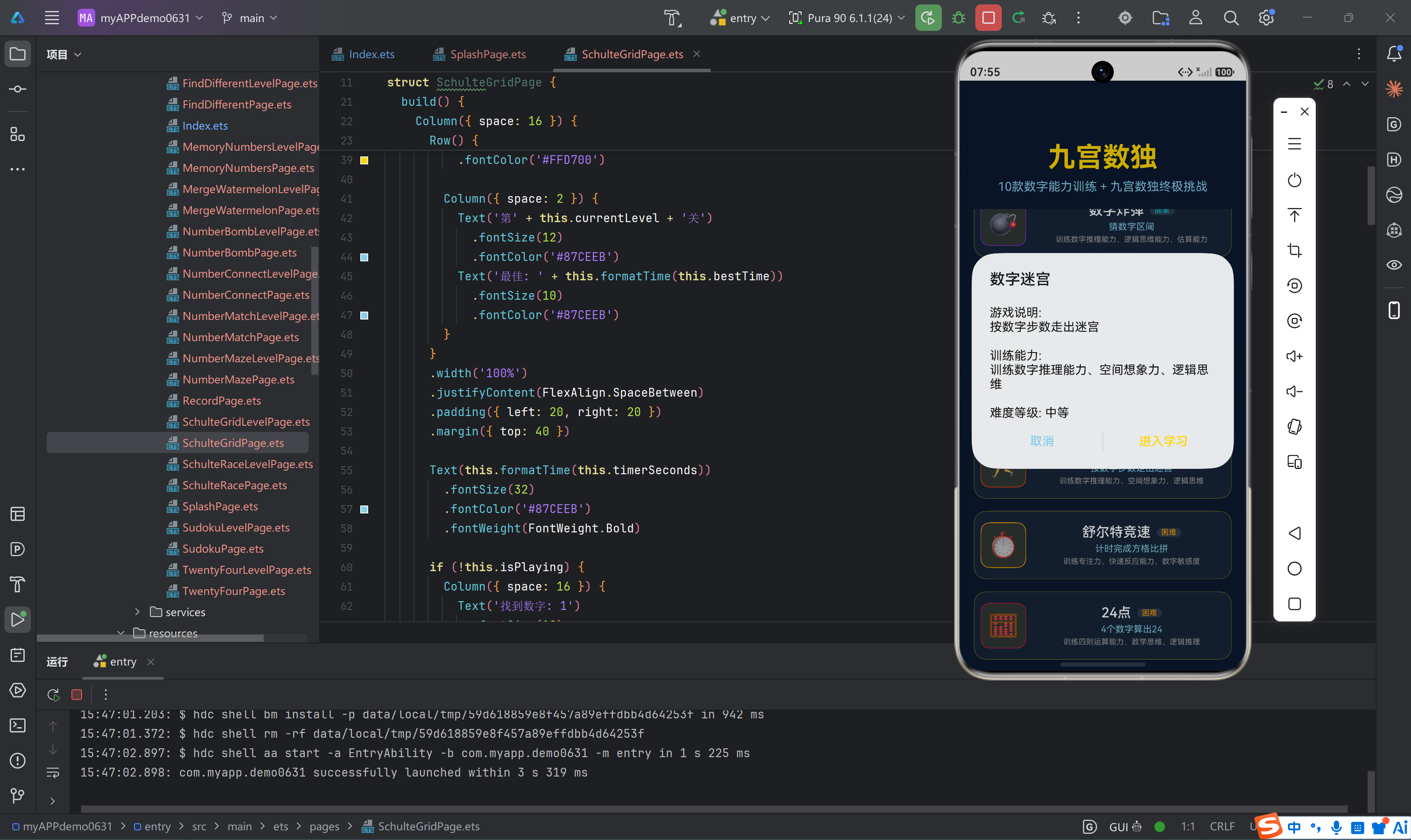The width and height of the screenshot is (1411, 840).
Task: Click the #FFD700 color swatch on line 39
Action: pos(364,160)
